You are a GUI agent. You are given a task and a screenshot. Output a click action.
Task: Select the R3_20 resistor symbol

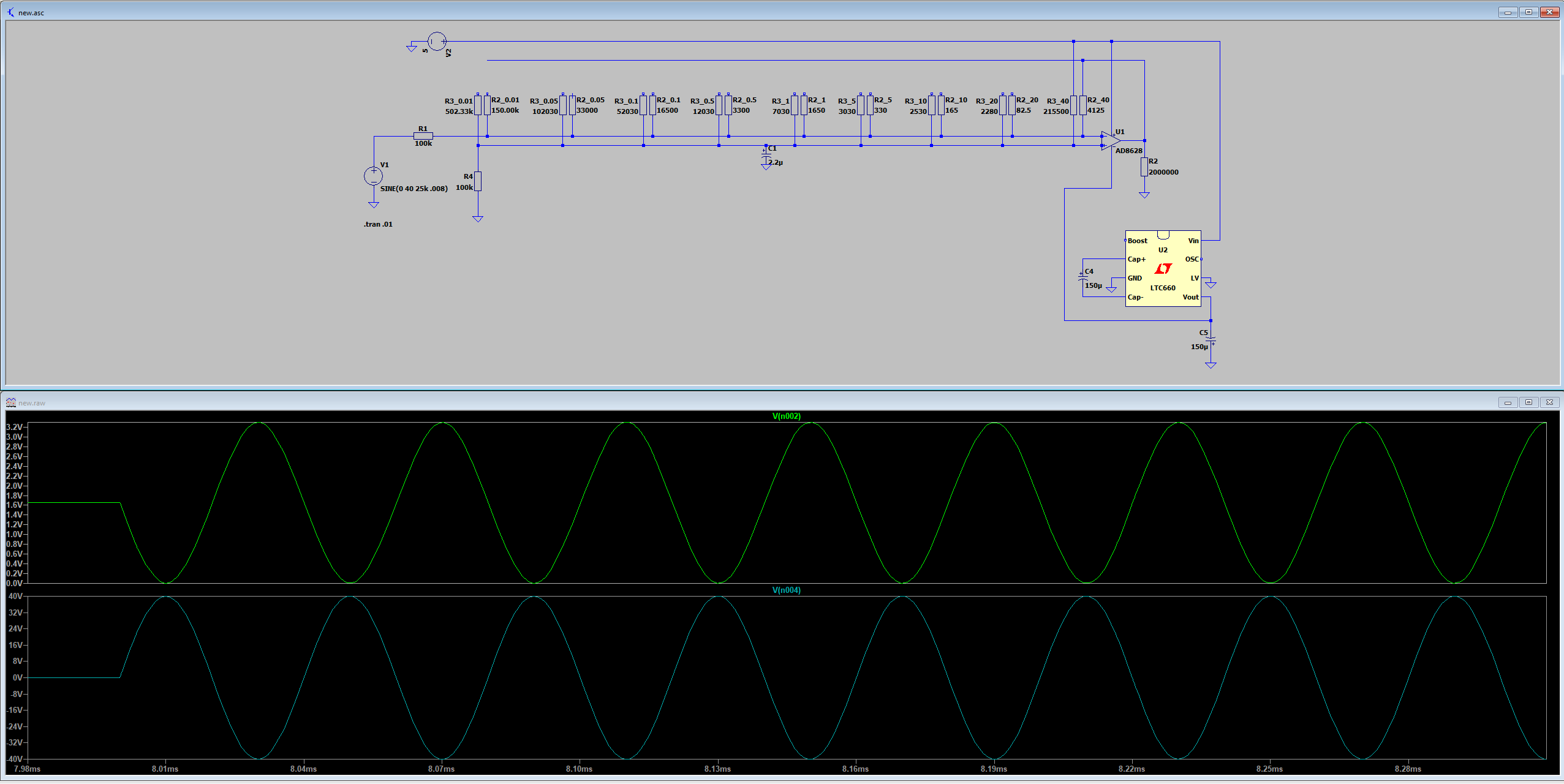pos(1003,105)
